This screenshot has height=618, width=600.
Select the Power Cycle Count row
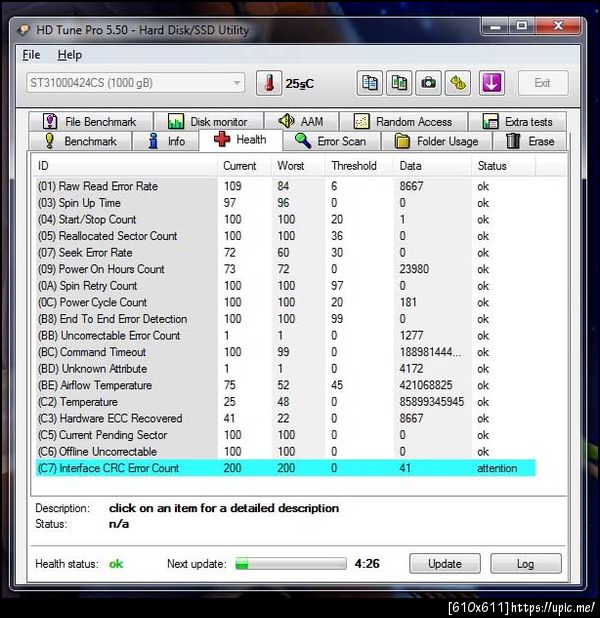(x=285, y=302)
